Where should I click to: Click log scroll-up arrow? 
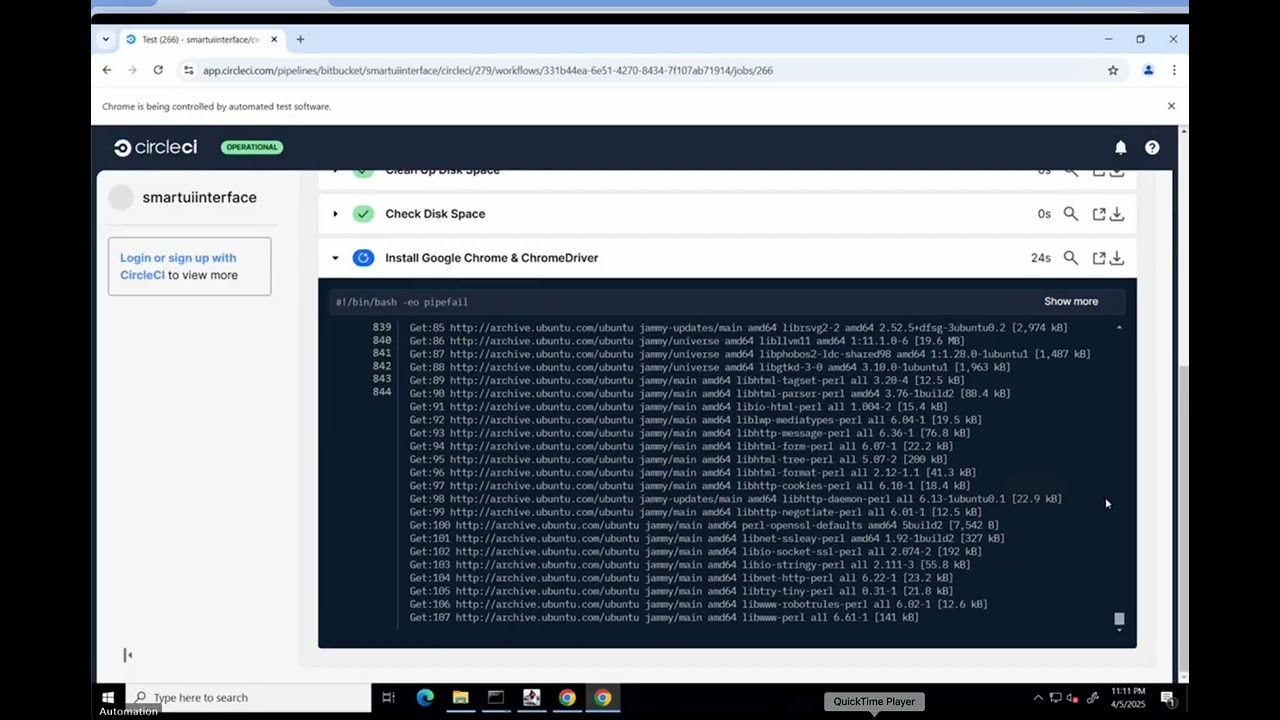click(x=1119, y=328)
